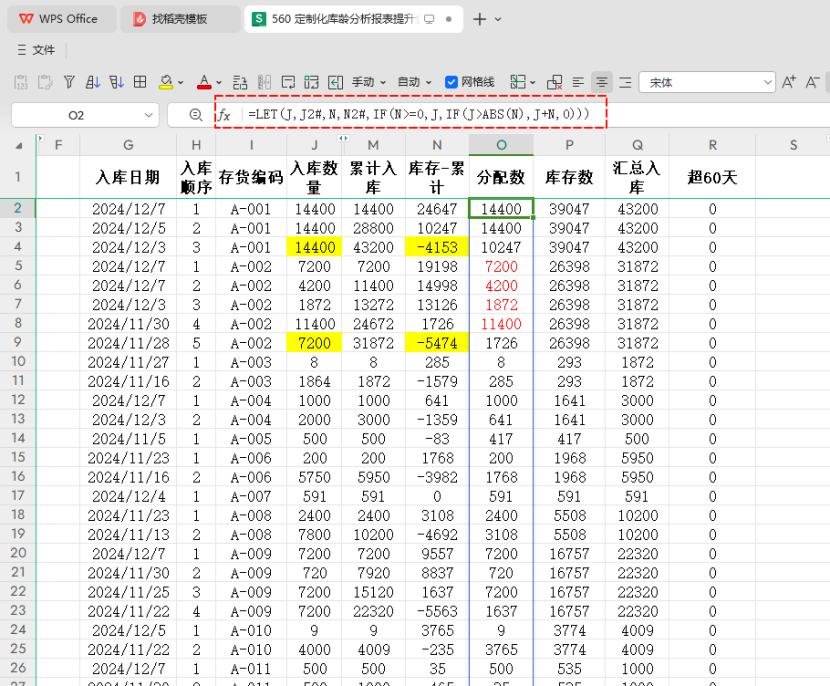
Task: Expand the 自动 dropdown menu
Action: (x=415, y=82)
